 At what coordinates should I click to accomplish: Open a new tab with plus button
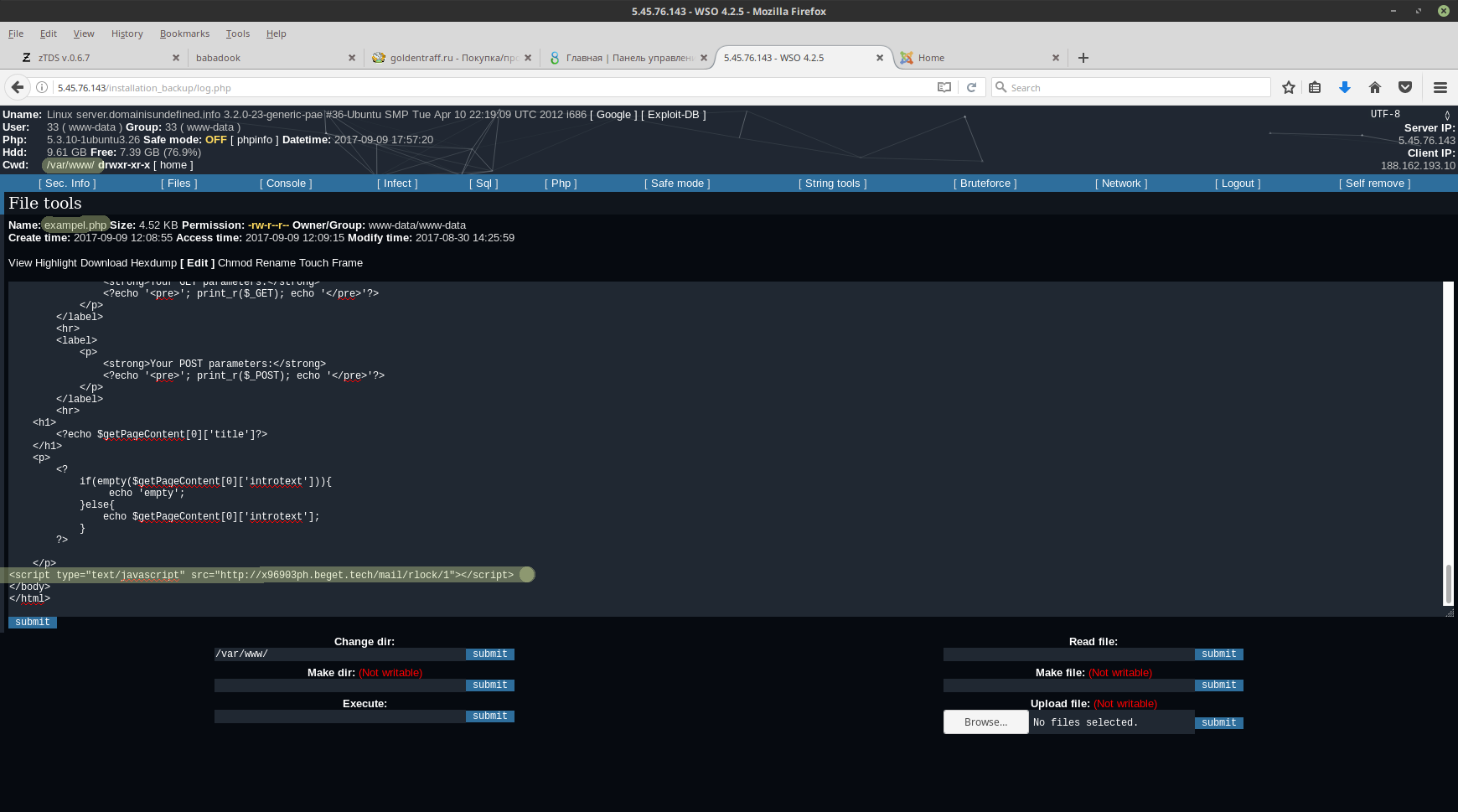1083,58
